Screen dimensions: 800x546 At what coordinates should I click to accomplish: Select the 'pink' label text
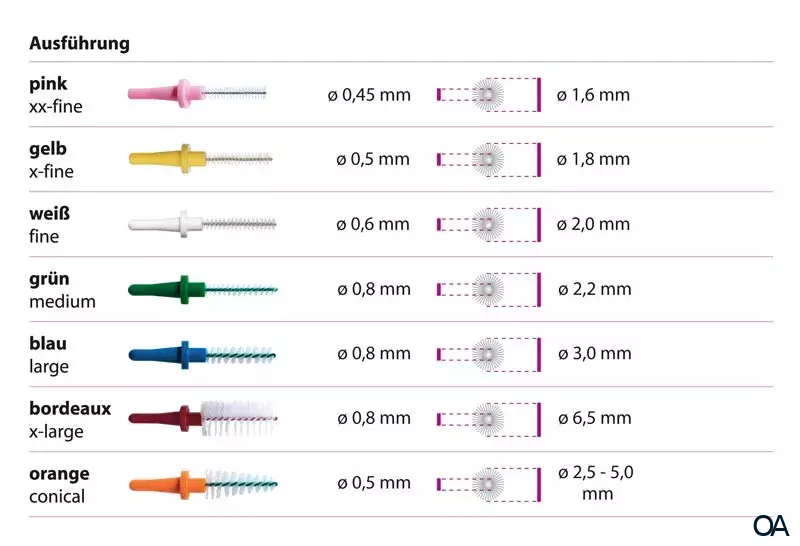pyautogui.click(x=48, y=84)
